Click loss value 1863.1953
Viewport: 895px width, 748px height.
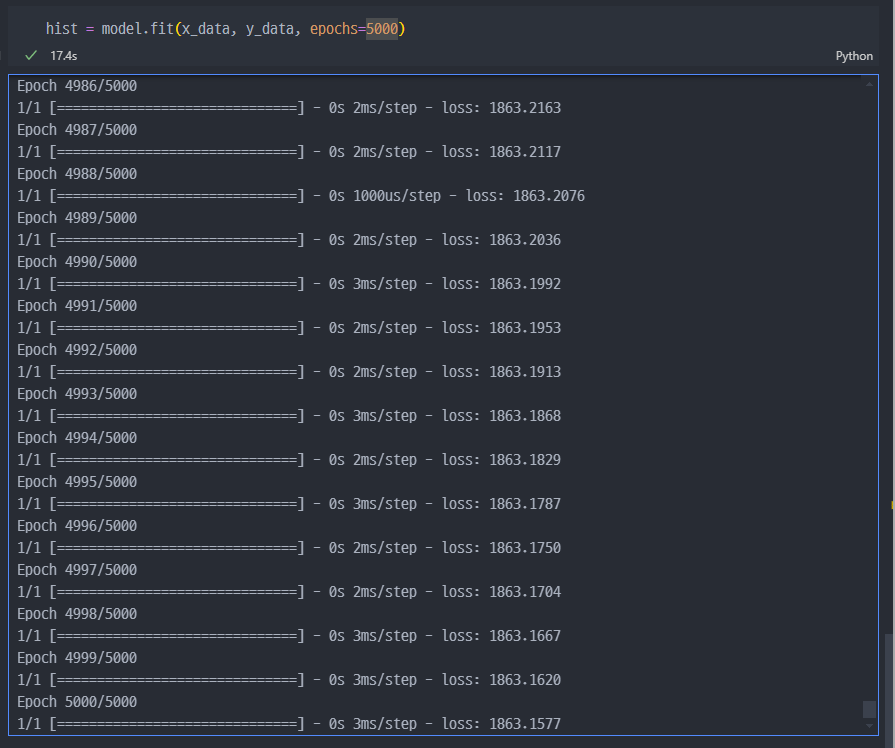[525, 328]
